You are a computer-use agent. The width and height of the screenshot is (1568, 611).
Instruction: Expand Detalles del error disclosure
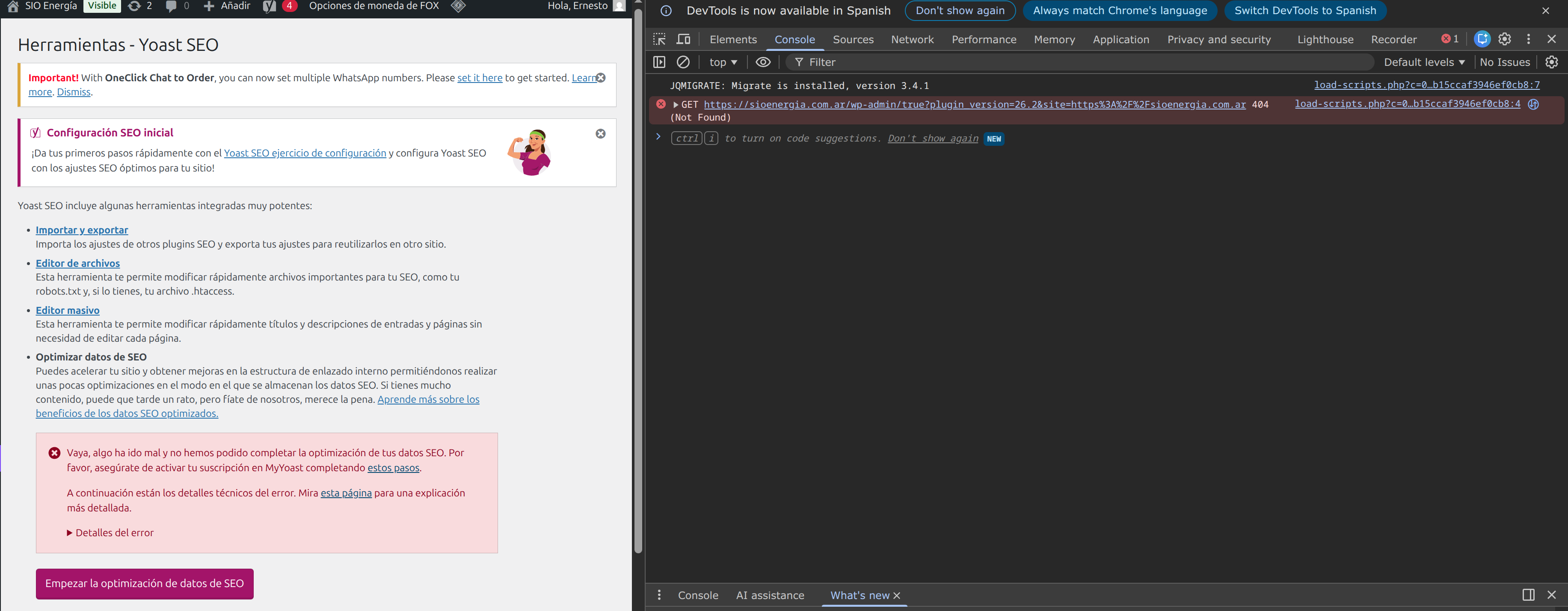point(110,532)
